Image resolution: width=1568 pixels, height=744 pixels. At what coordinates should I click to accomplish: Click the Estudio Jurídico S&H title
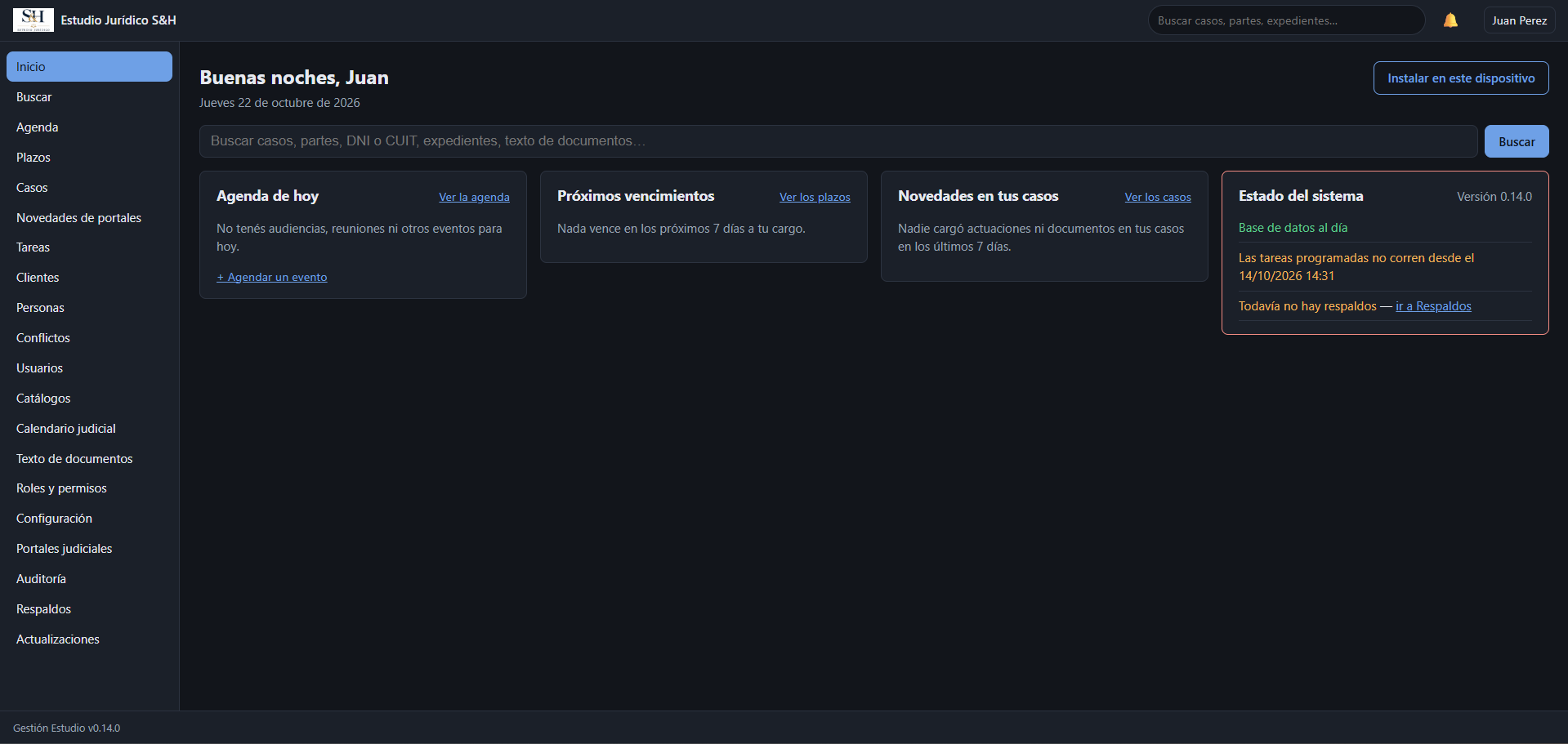point(118,20)
